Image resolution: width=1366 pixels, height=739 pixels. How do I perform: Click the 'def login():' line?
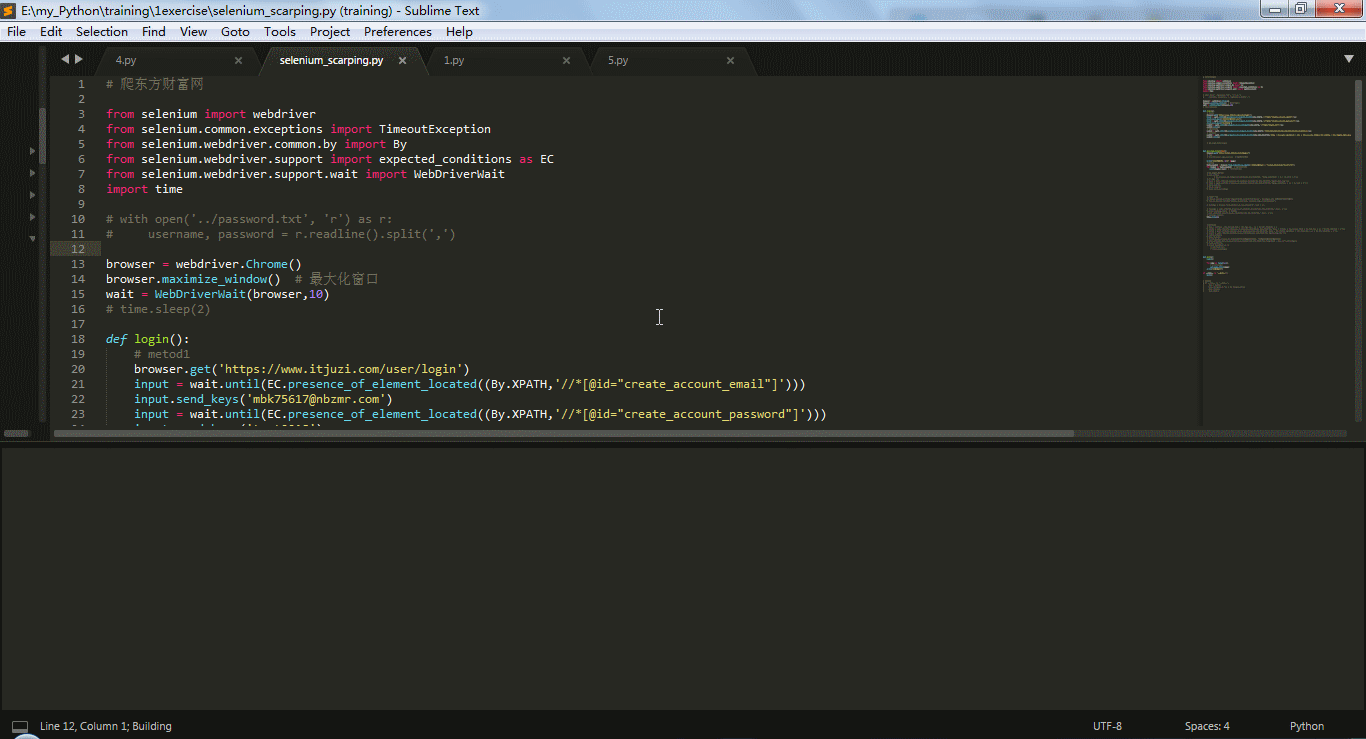click(148, 339)
